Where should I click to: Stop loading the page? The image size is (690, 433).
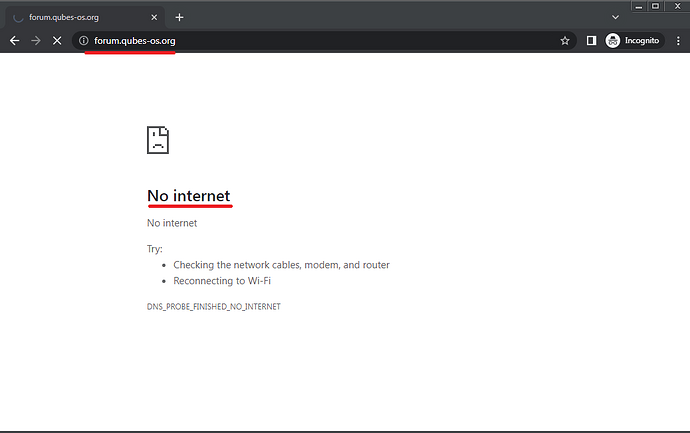click(x=57, y=41)
